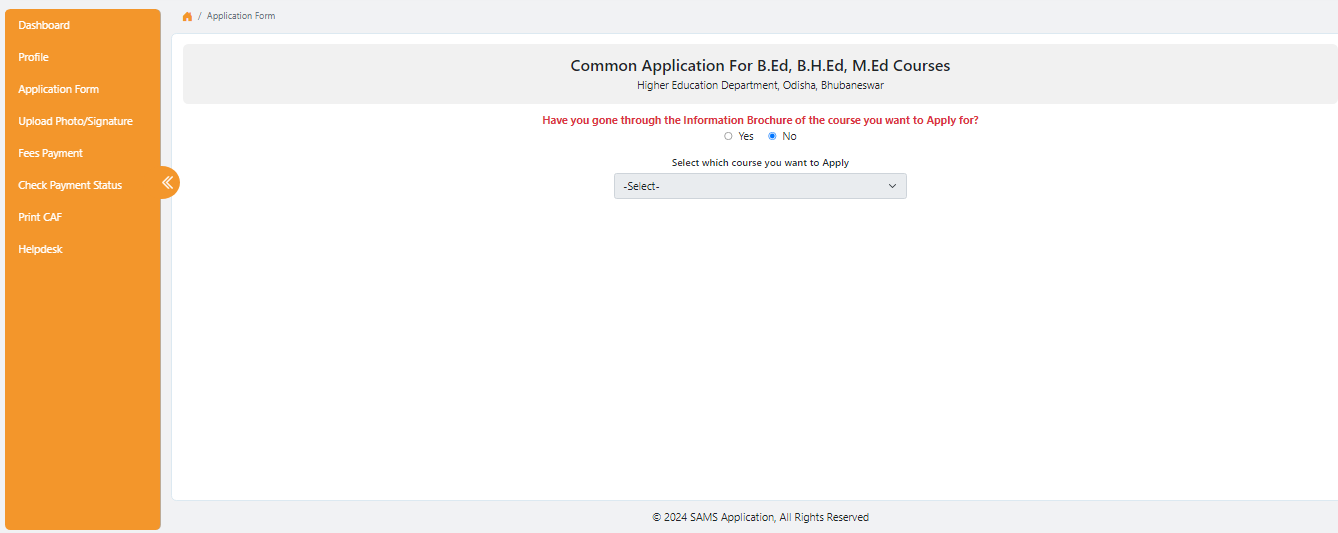This screenshot has height=533, width=1338.
Task: Click the Application Form breadcrumb text
Action: [x=241, y=16]
